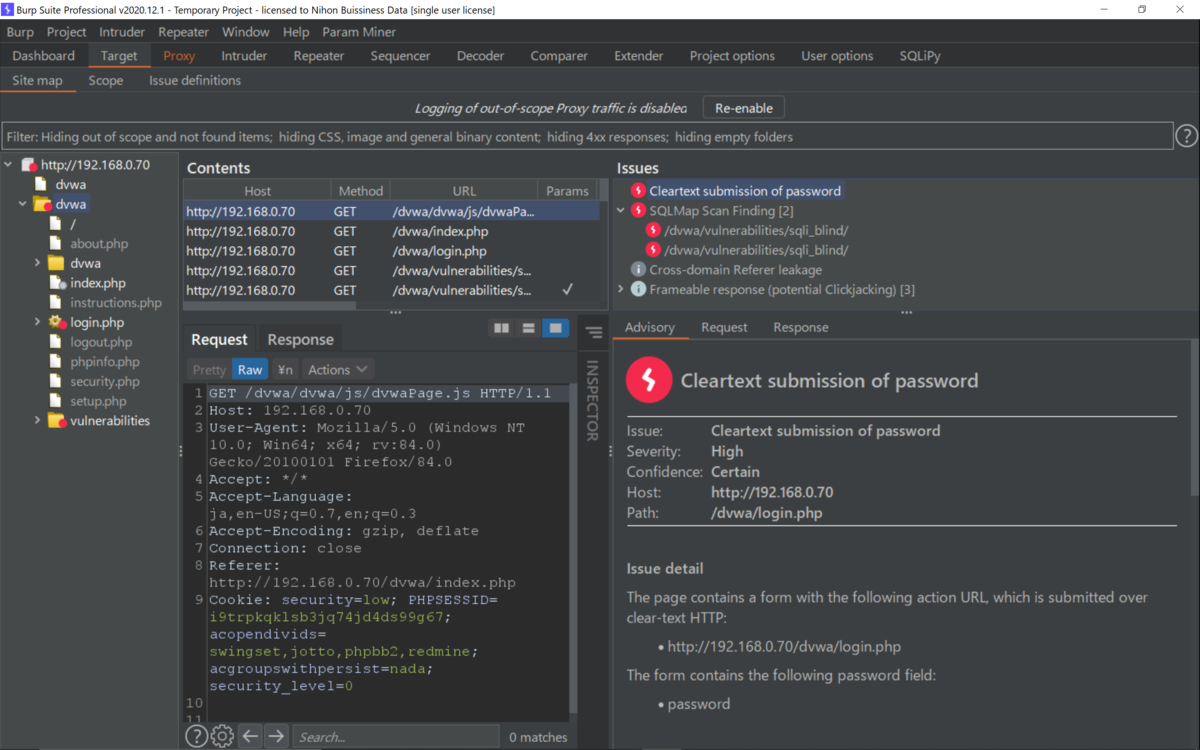Collapse the selected dvwa folder arrow

coord(23,204)
